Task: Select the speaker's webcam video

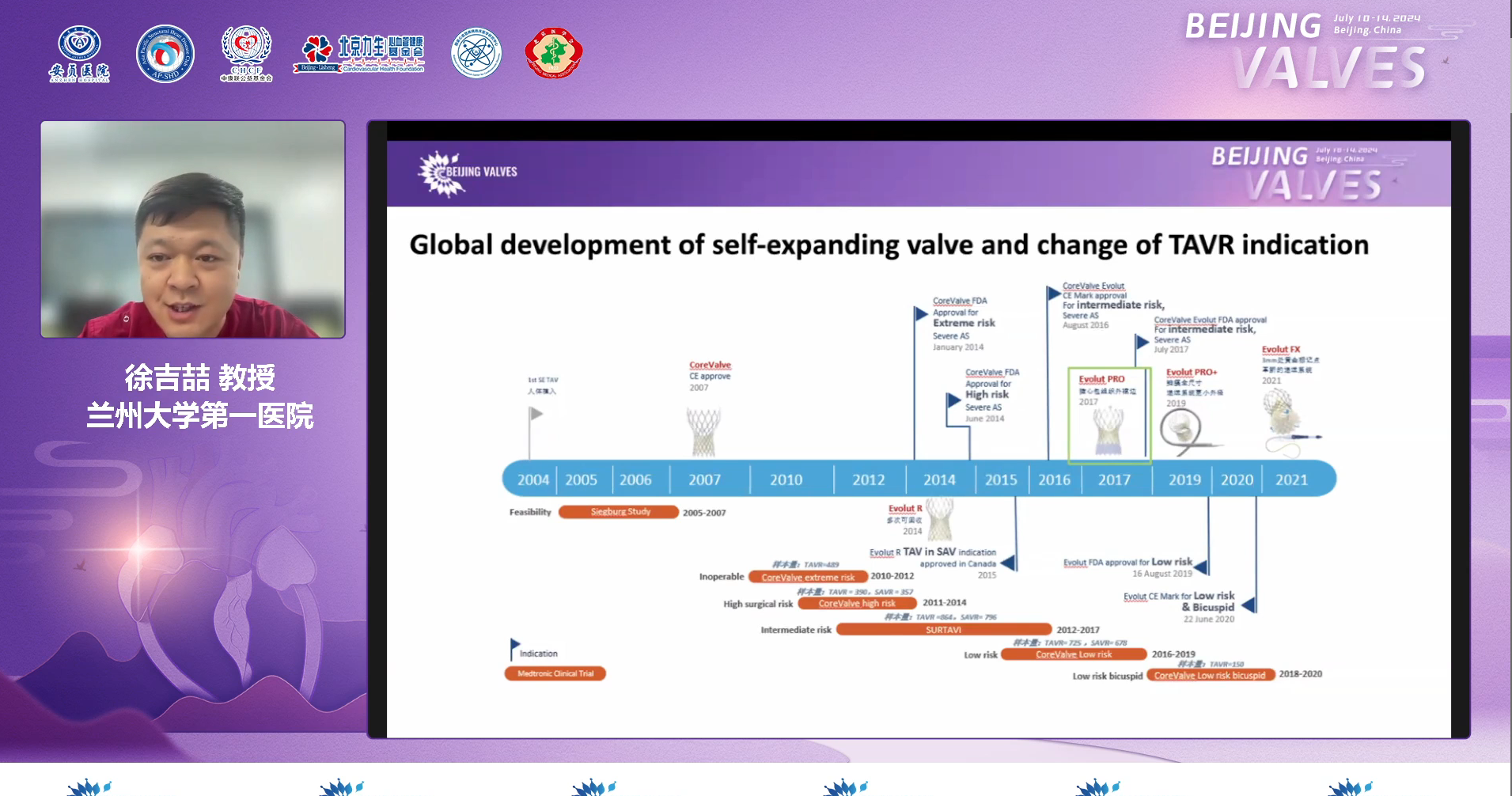Action: coord(193,229)
